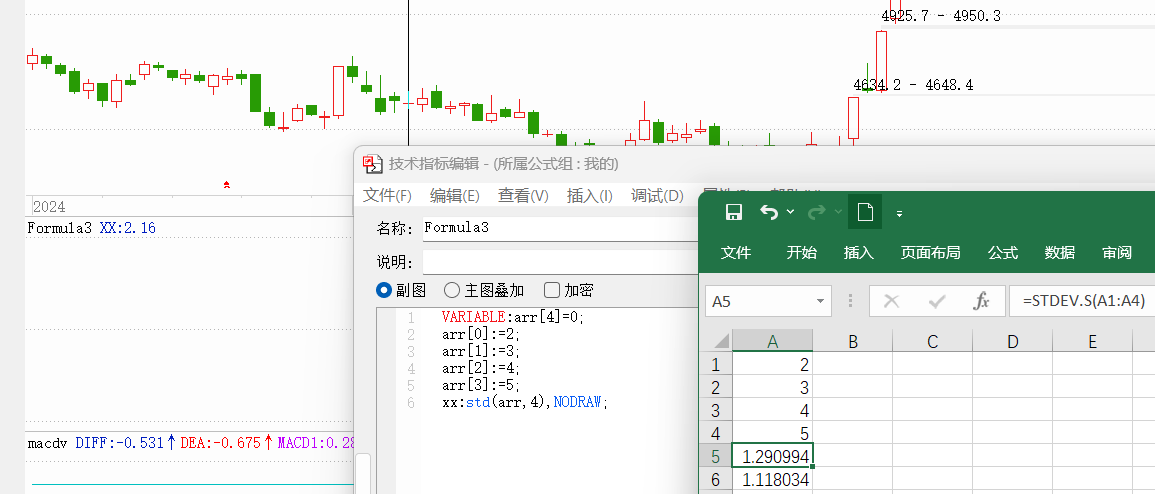1155x494 pixels.
Task: Select row 3 header
Action: tap(715, 410)
